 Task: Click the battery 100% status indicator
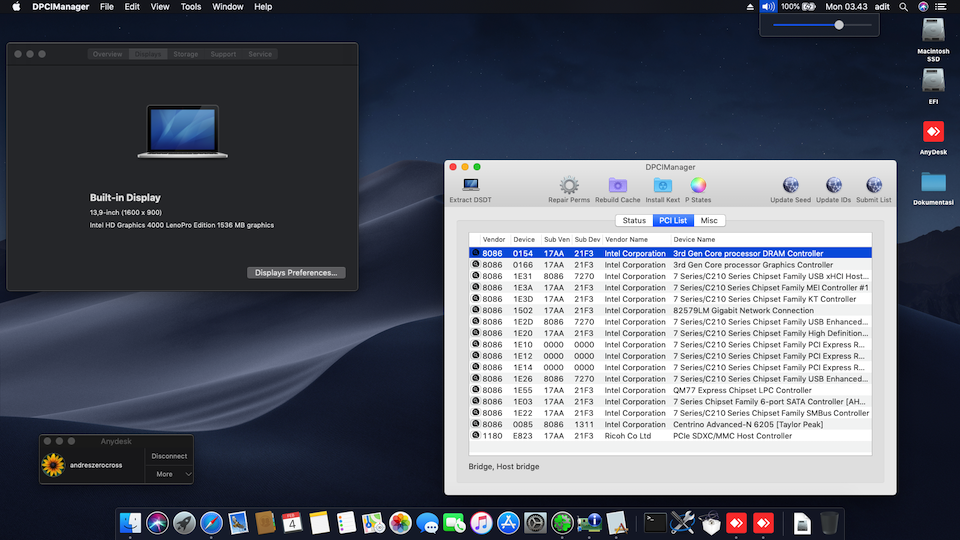point(798,7)
